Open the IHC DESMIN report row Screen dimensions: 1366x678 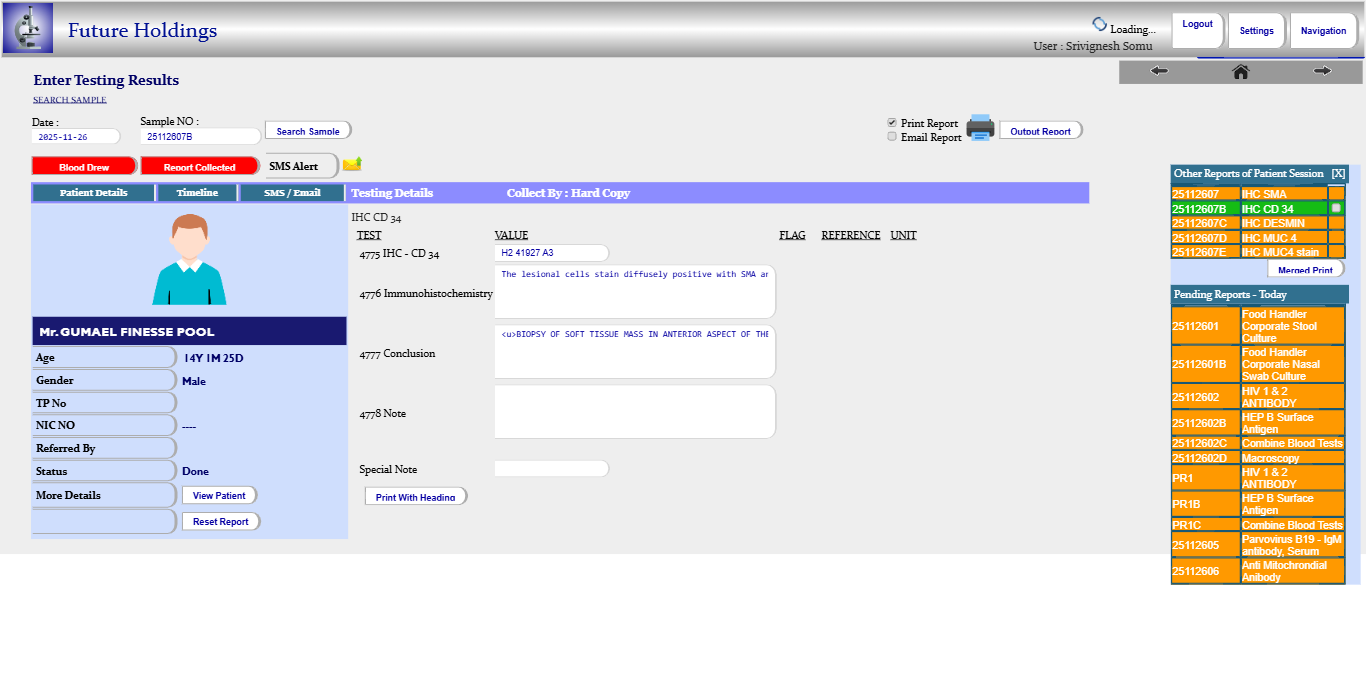pyautogui.click(x=1283, y=223)
